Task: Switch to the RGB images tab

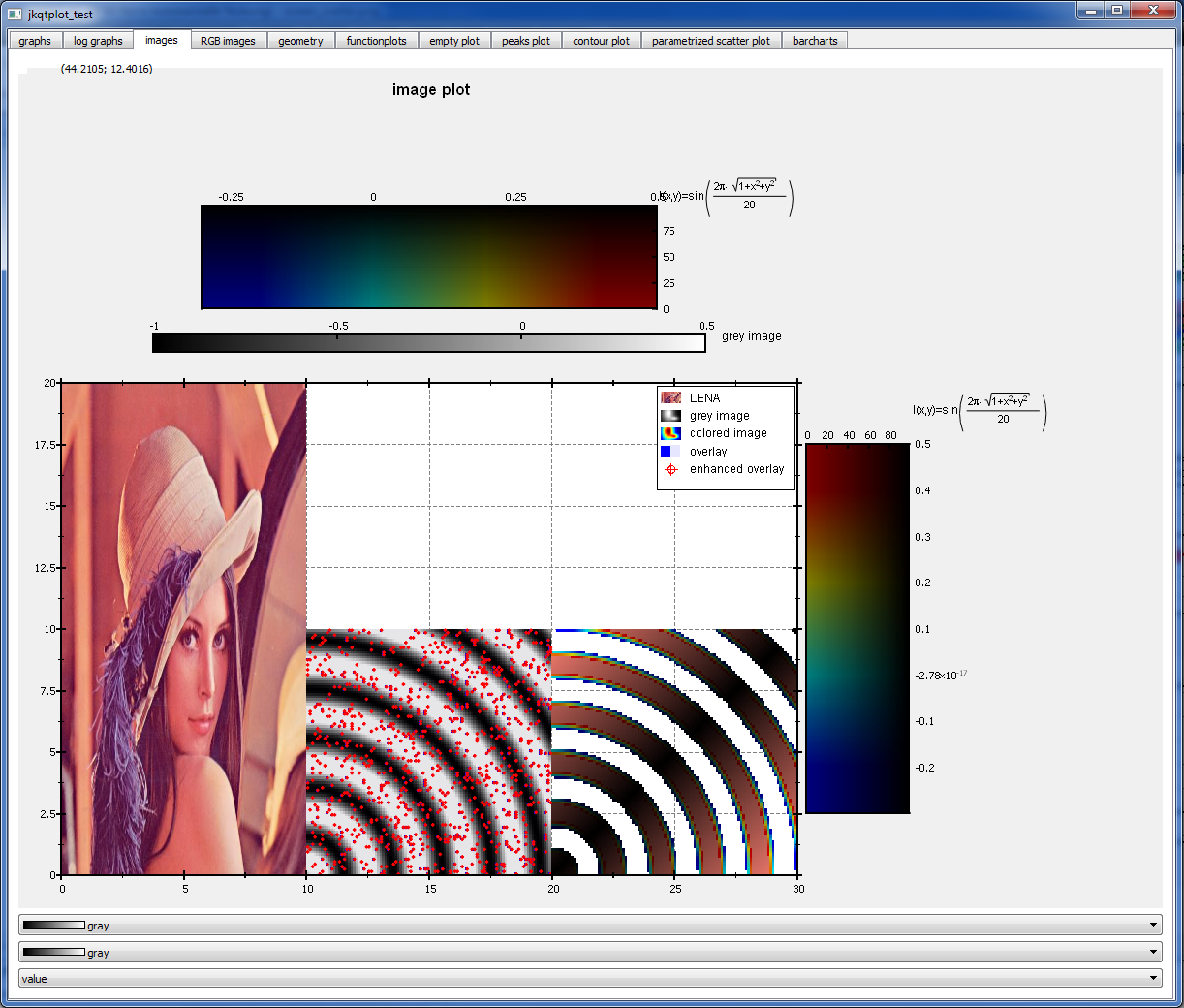Action: (x=228, y=40)
